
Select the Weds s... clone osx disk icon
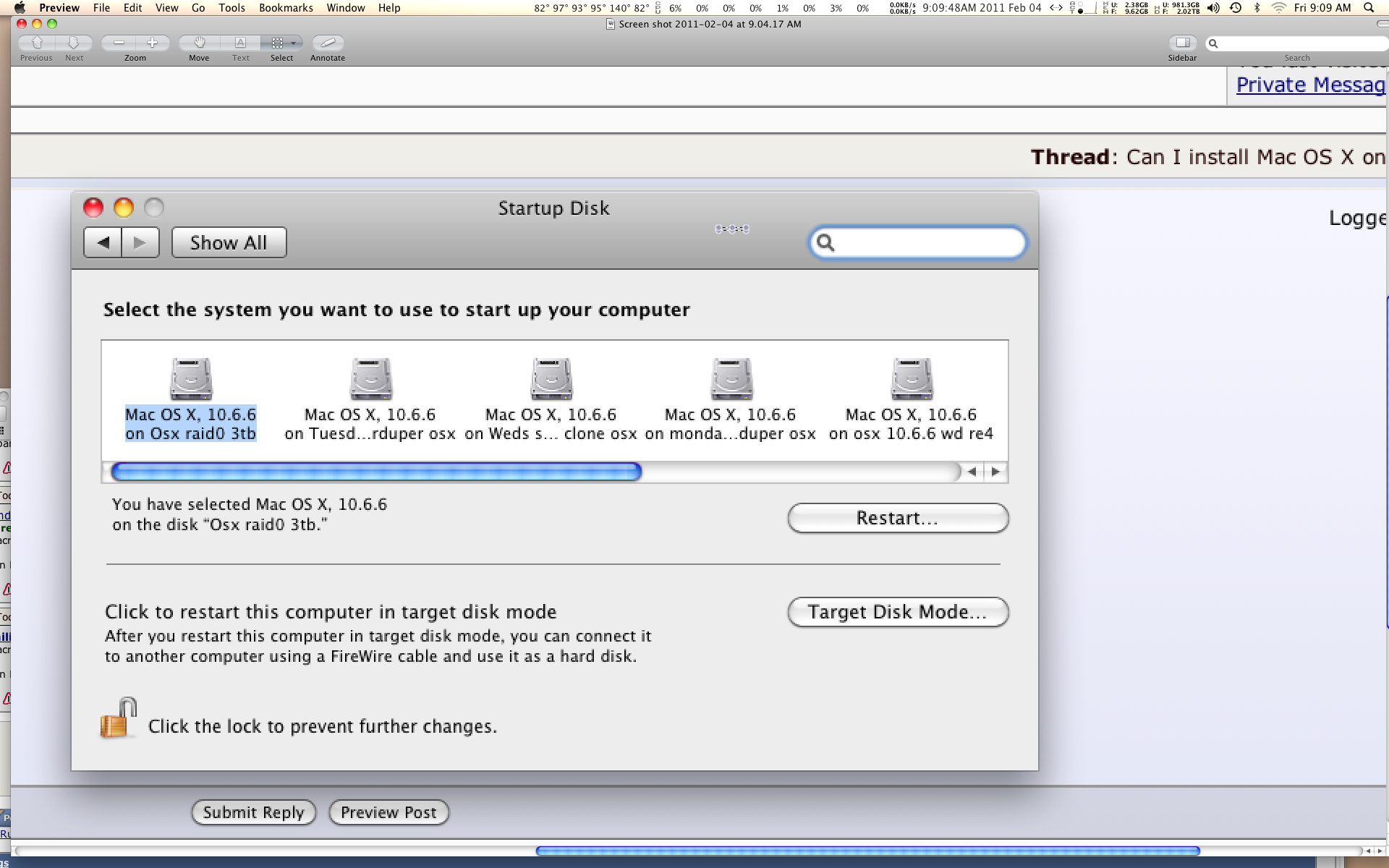point(551,379)
